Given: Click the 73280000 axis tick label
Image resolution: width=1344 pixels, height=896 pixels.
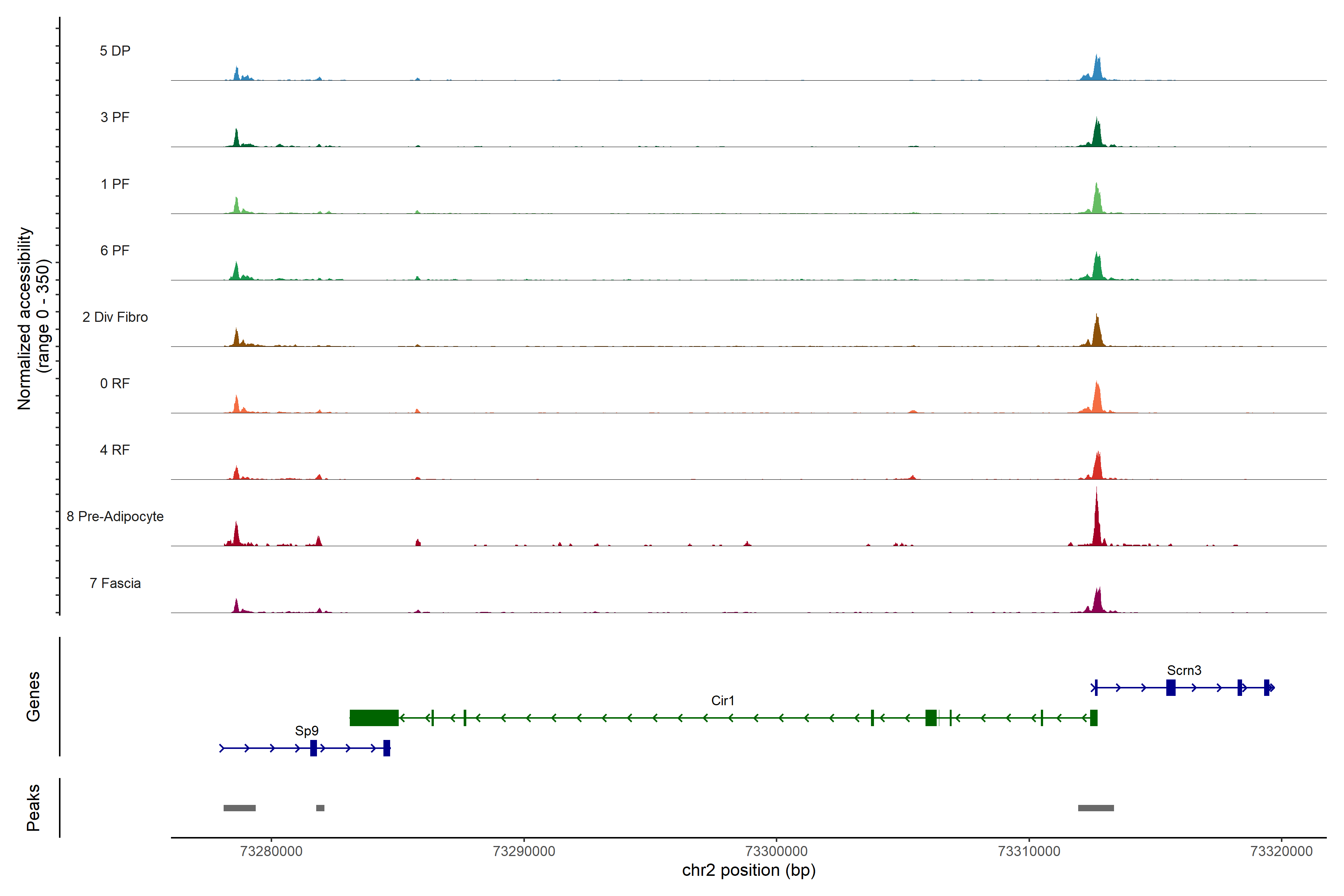Looking at the screenshot, I should 271,852.
